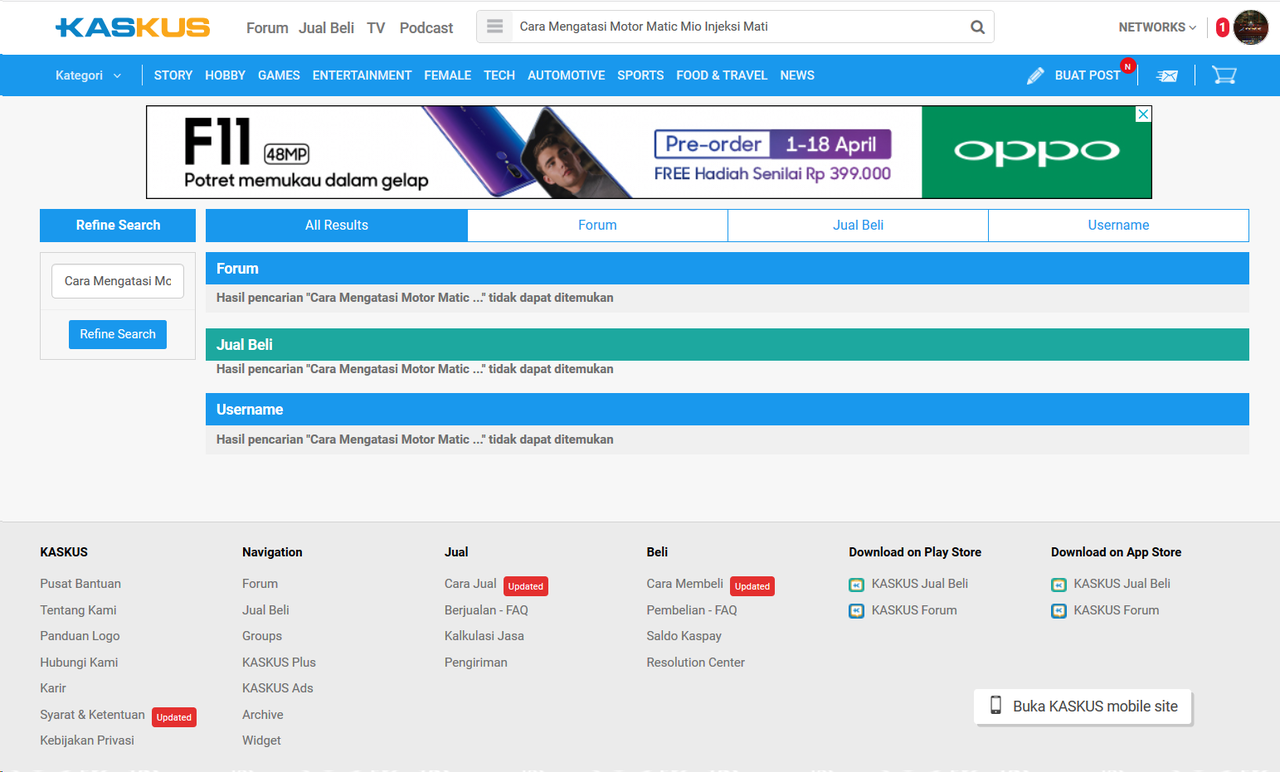Open Syarat & Ketentuan footer link
The width and height of the screenshot is (1280, 772).
[92, 715]
